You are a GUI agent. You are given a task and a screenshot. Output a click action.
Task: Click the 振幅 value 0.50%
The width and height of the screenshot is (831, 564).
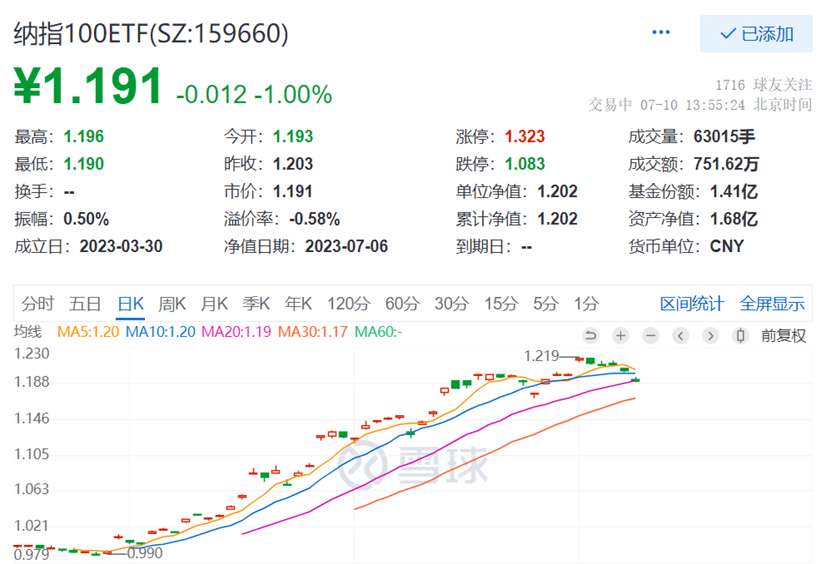pos(86,219)
